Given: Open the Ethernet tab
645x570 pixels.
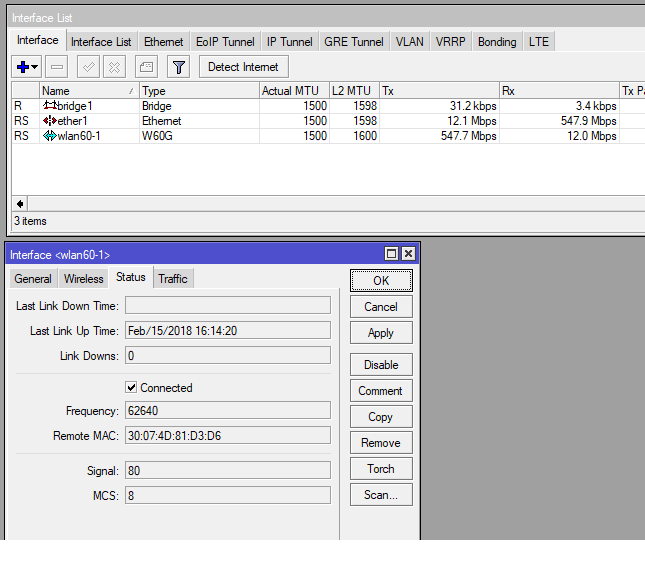Looking at the screenshot, I should pyautogui.click(x=164, y=42).
